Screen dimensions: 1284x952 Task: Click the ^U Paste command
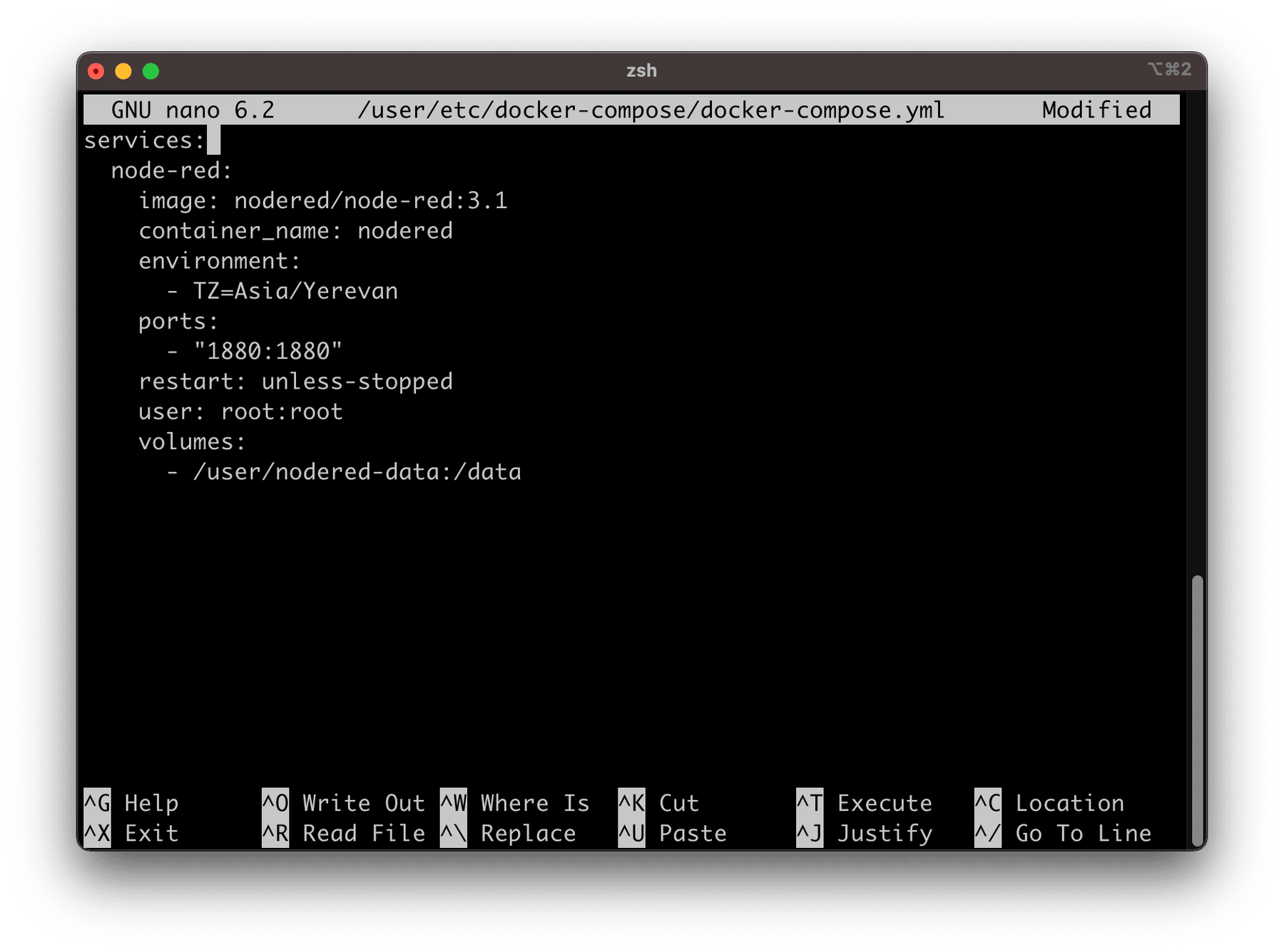pyautogui.click(x=674, y=833)
